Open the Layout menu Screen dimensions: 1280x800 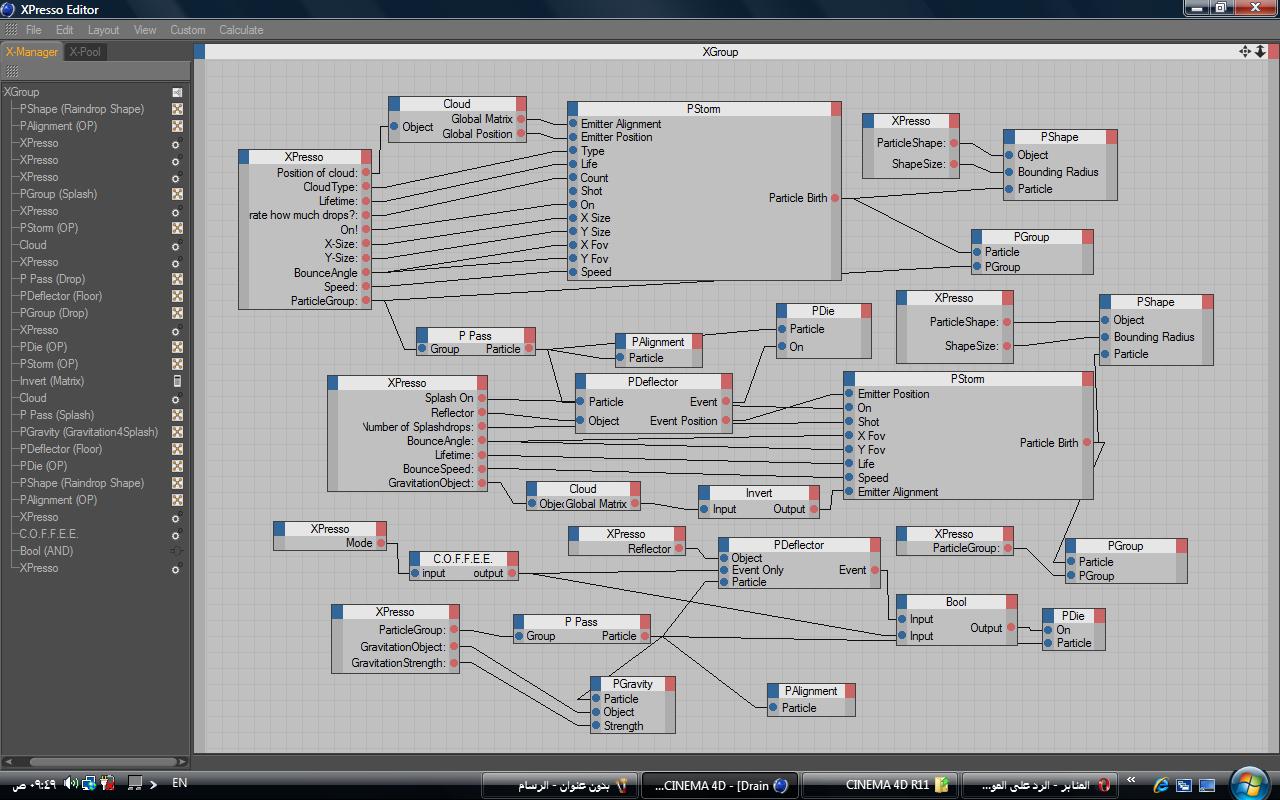click(x=103, y=30)
